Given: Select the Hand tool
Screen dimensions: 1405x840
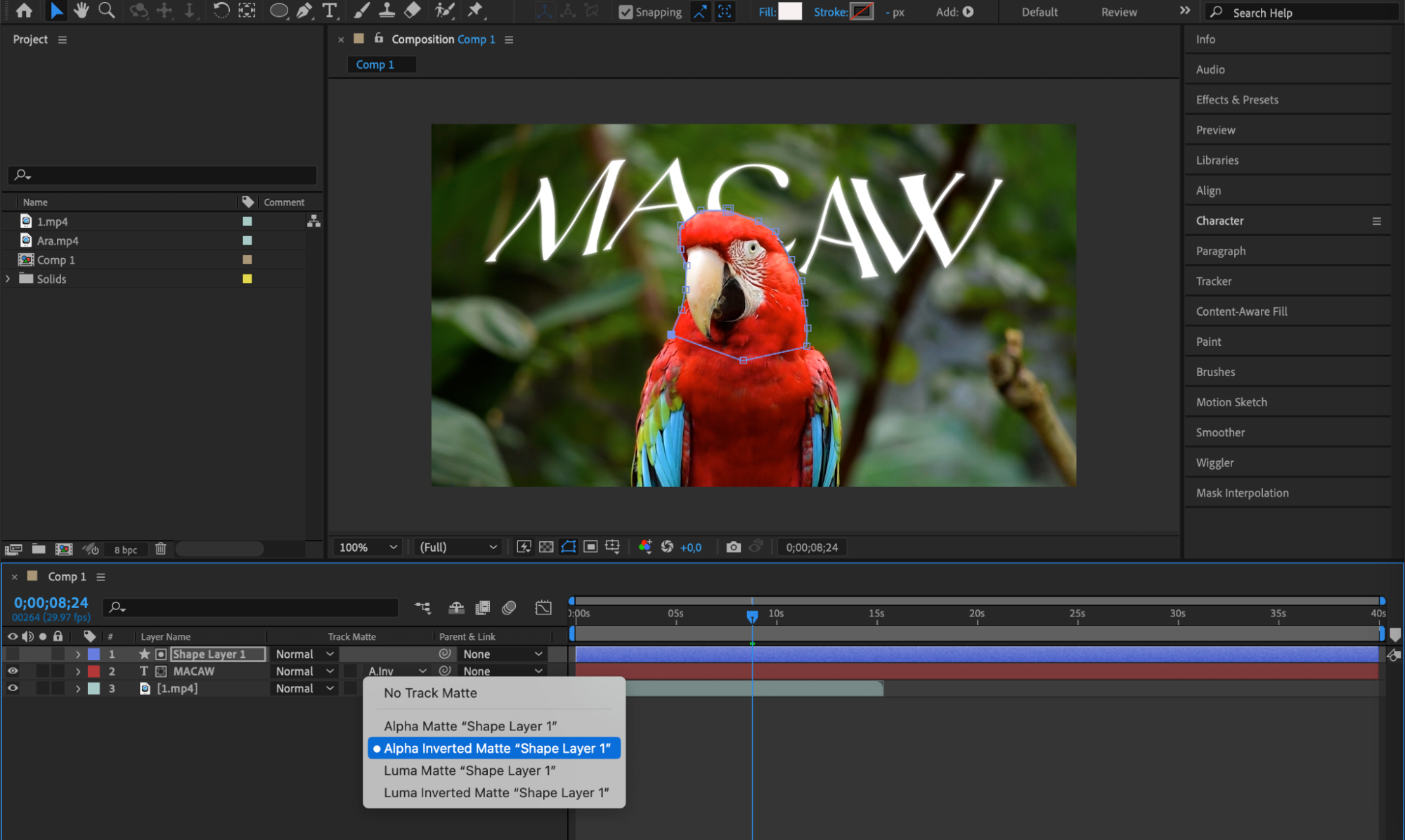Looking at the screenshot, I should point(82,11).
